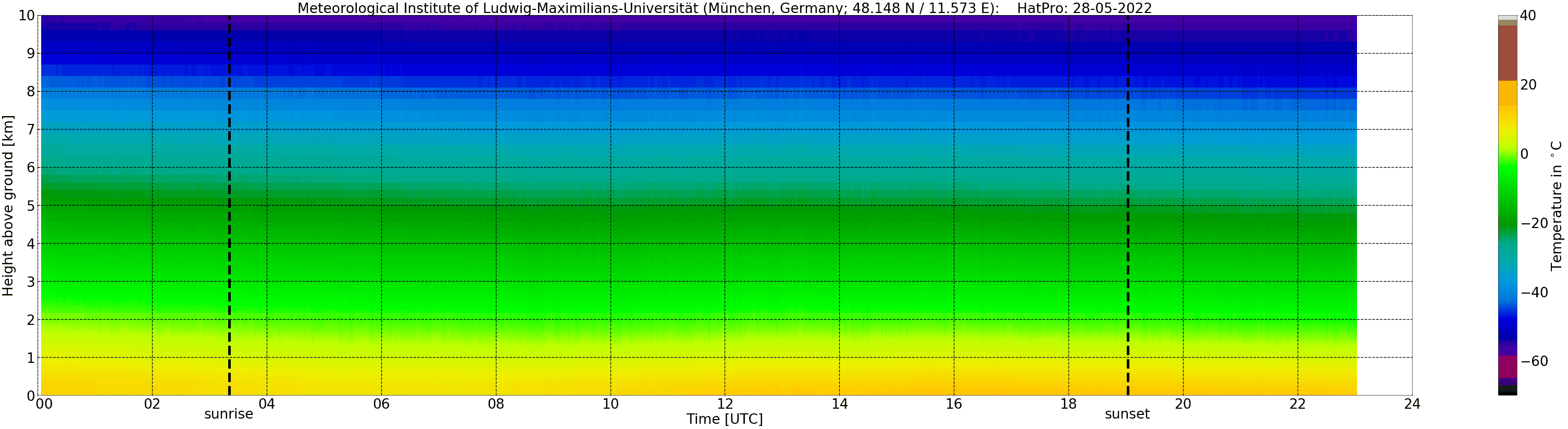
Task: Click the plot title mentioning HatPro 28-05-2022
Action: (x=724, y=8)
